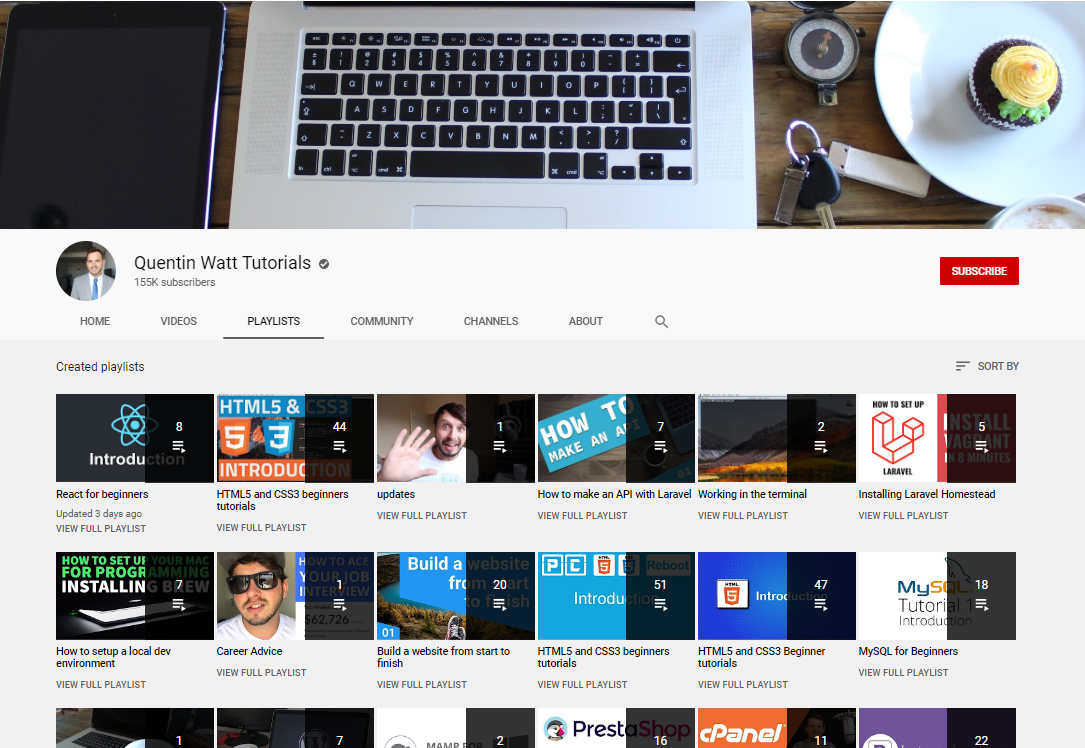Viewport: 1085px width, 748px height.
Task: Open the Sort By dropdown
Action: coord(987,366)
